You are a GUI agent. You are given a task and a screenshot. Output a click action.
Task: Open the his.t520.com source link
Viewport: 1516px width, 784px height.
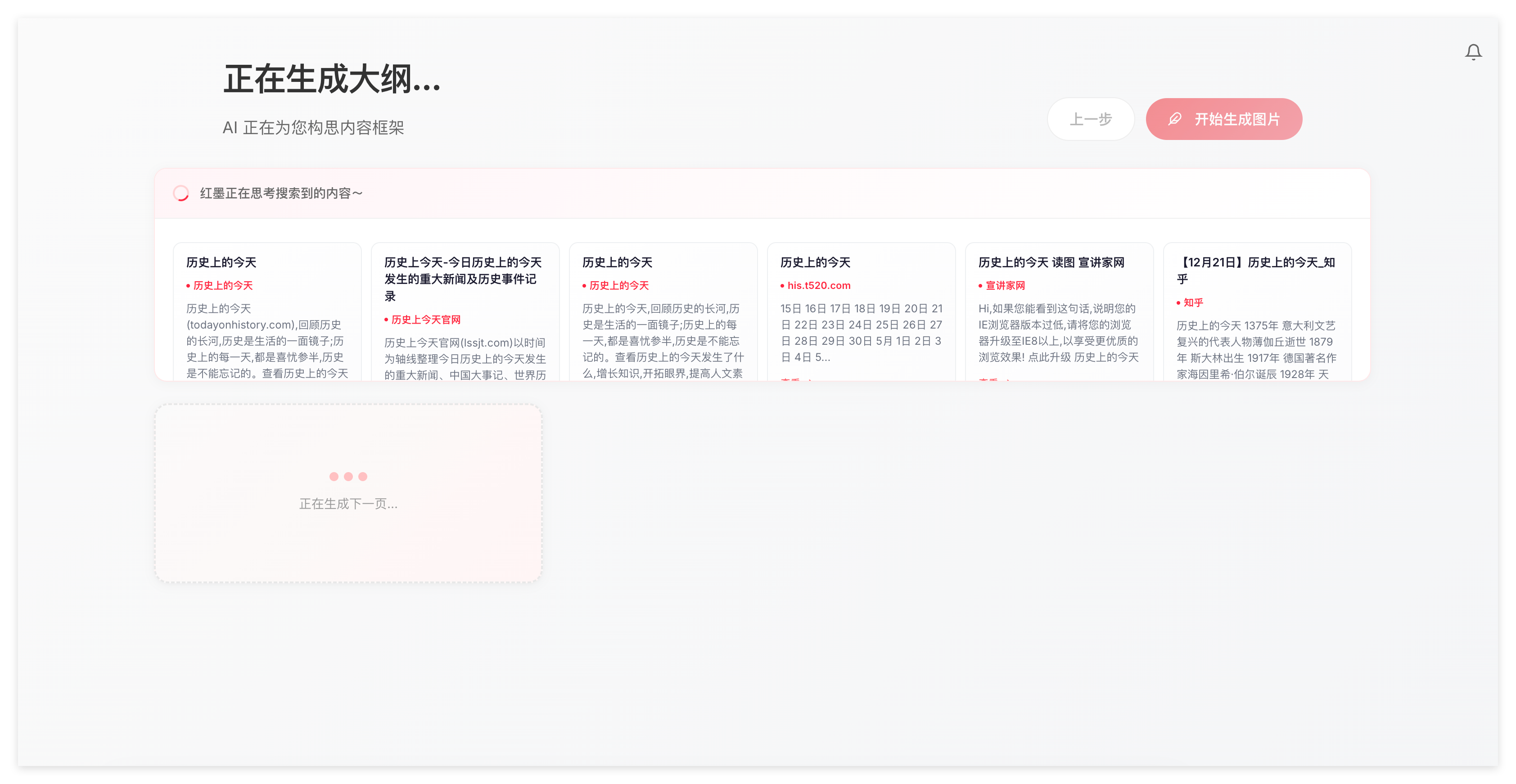pyautogui.click(x=819, y=285)
